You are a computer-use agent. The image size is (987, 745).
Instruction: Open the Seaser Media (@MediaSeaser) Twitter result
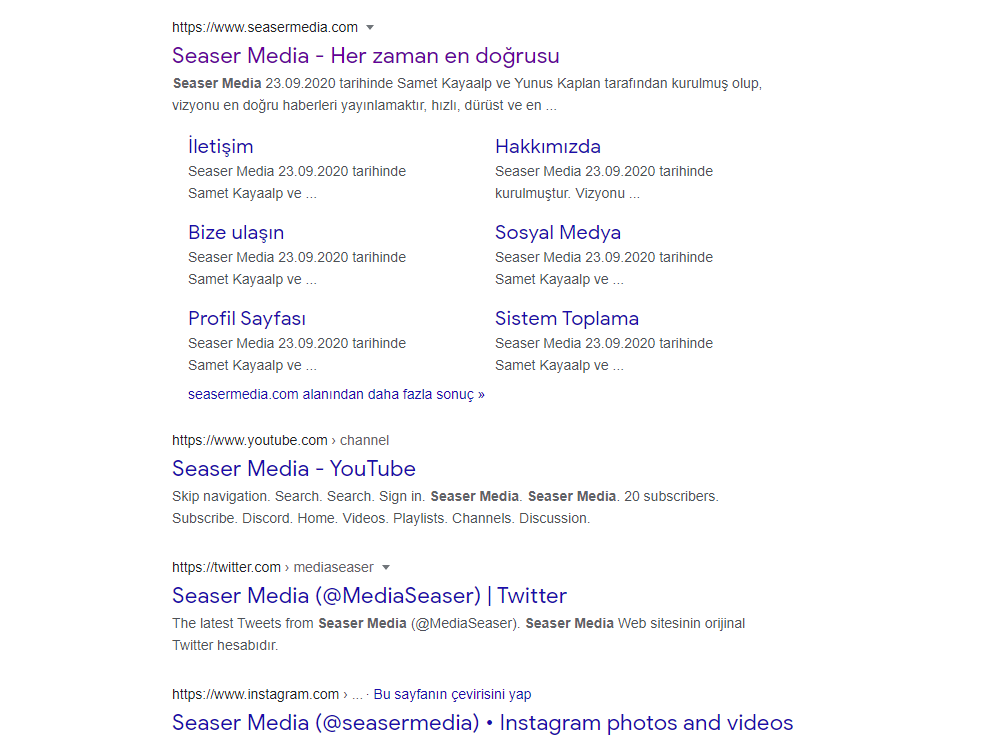pyautogui.click(x=369, y=596)
